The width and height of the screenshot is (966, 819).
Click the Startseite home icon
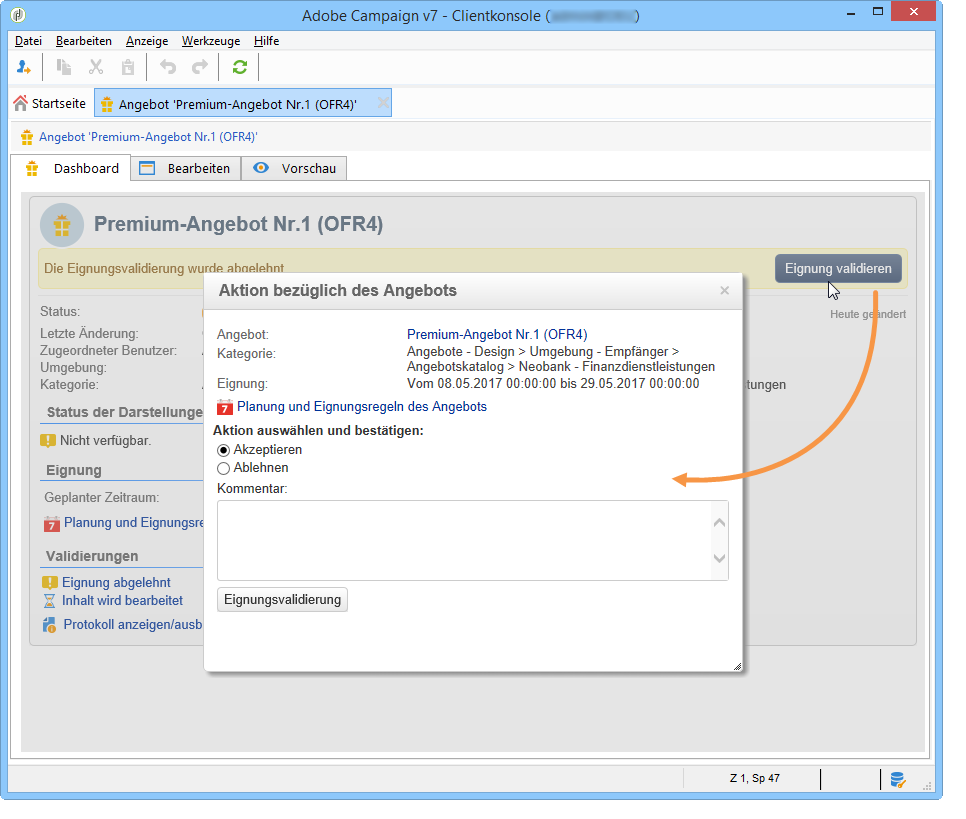[20, 103]
